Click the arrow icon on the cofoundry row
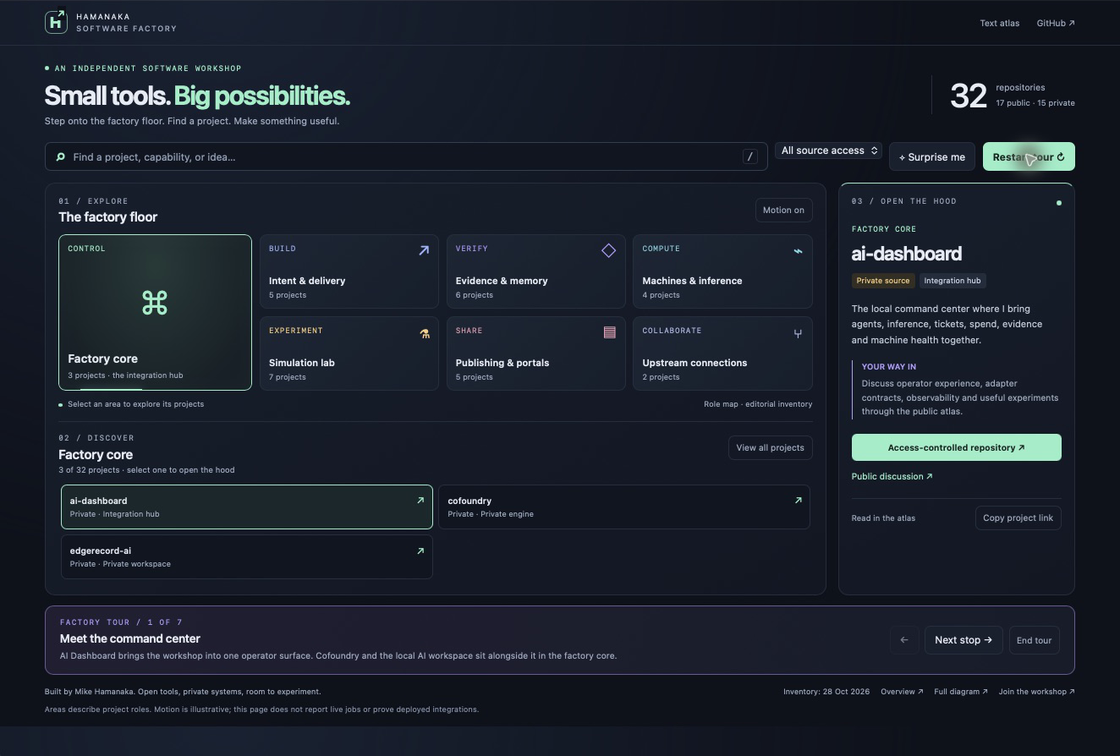 [799, 500]
